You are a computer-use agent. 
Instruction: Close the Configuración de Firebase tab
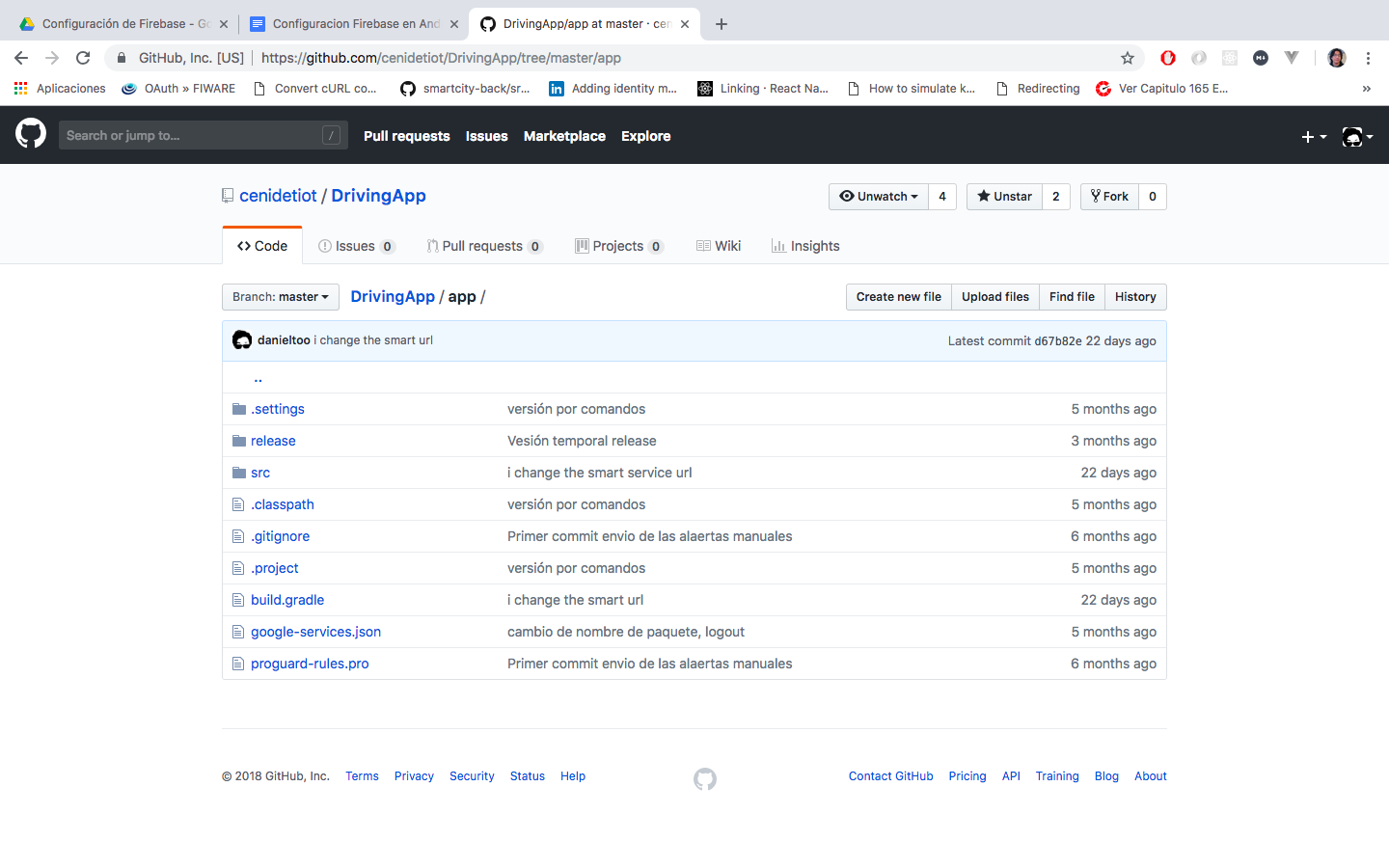(224, 24)
